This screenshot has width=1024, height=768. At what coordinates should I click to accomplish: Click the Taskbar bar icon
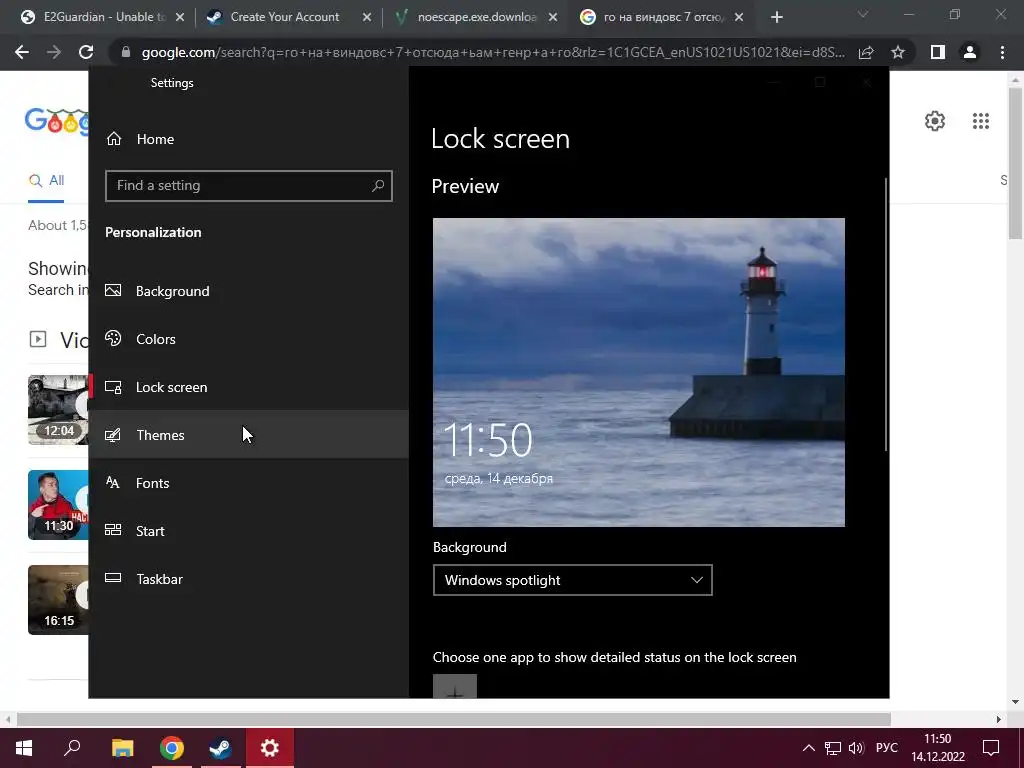pos(113,578)
